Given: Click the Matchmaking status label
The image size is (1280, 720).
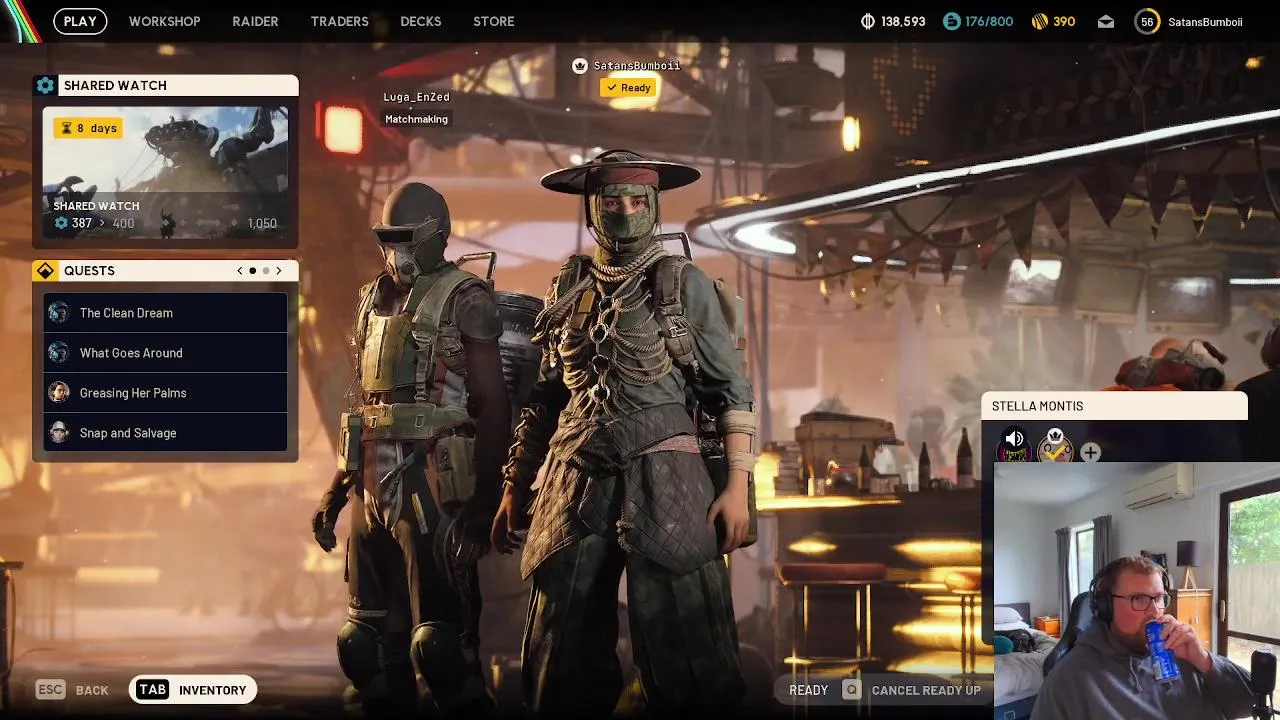Looking at the screenshot, I should coord(416,119).
